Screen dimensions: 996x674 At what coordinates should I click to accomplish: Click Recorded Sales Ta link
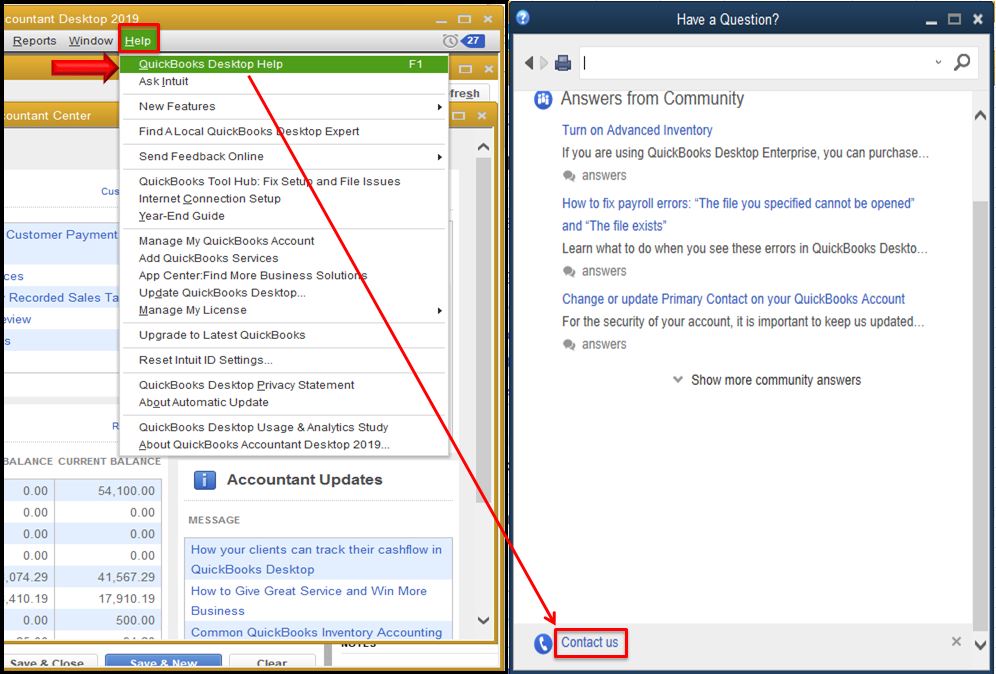click(x=62, y=298)
